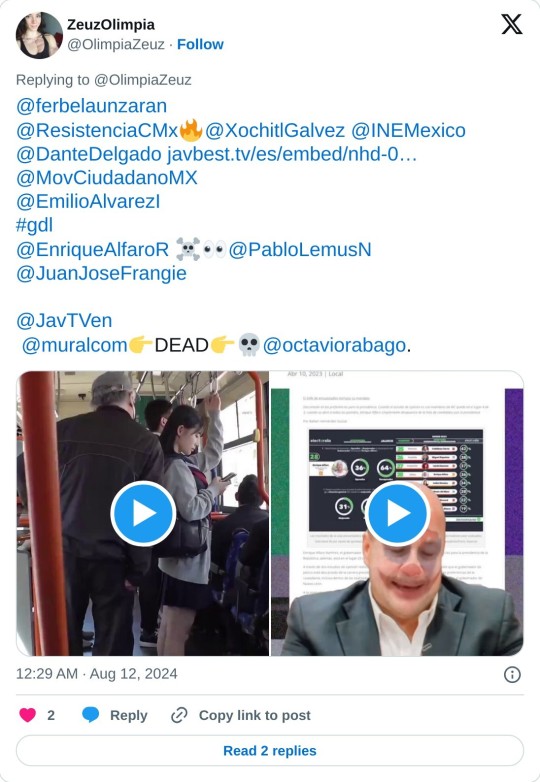The image size is (540, 782).
Task: Follow the @OlimpiaZeuz account
Action: pos(200,44)
